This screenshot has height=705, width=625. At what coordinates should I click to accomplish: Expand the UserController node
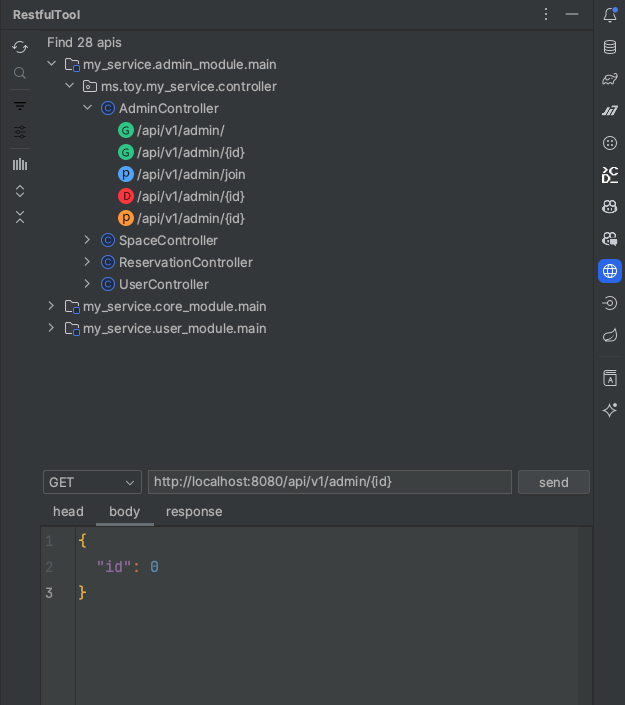87,284
